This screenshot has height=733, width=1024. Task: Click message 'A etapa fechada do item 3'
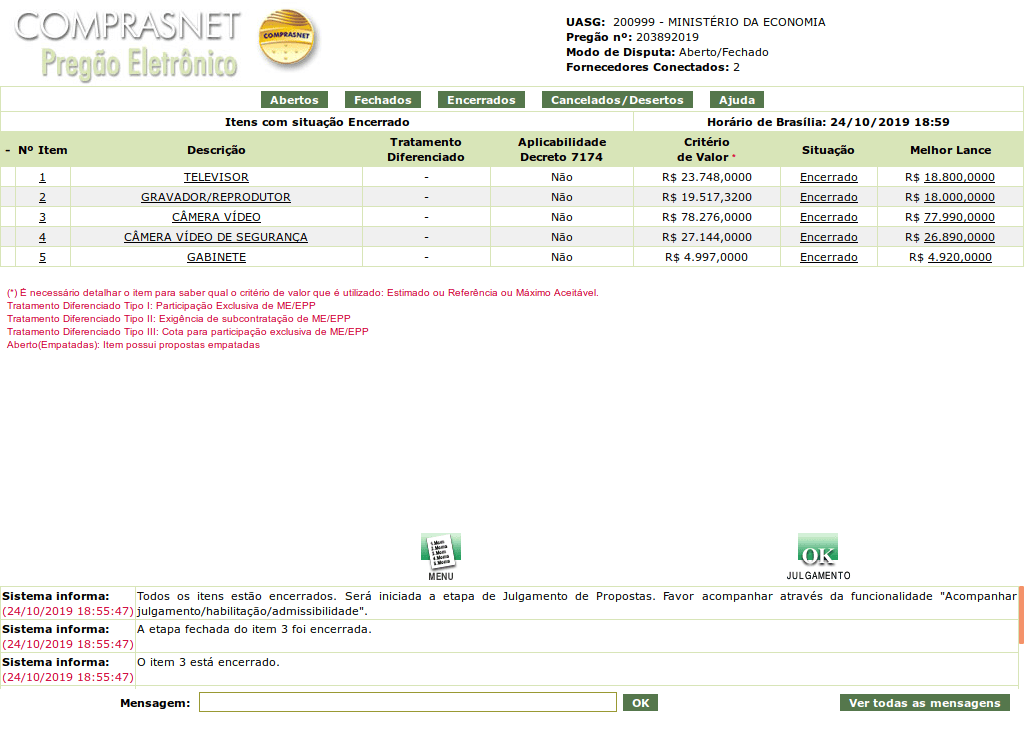(x=254, y=630)
